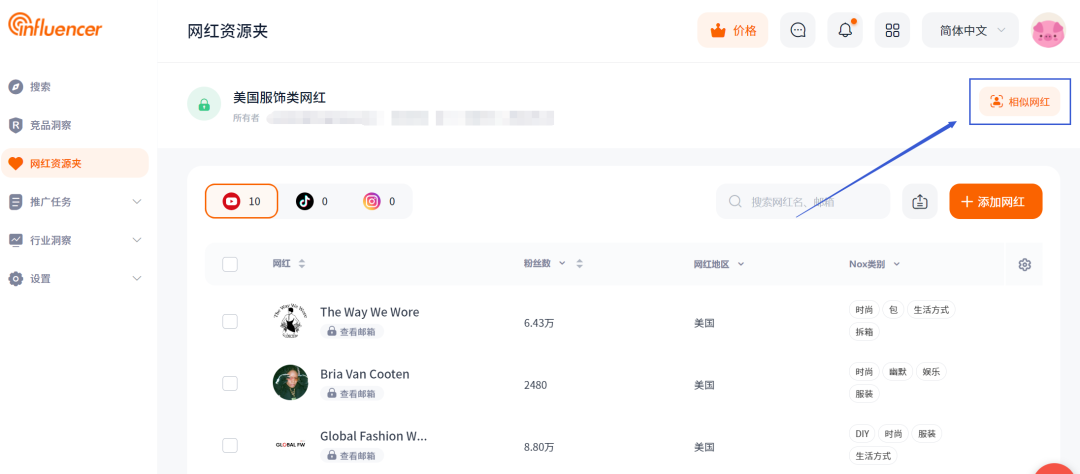This screenshot has width=1080, height=474.
Task: Click the pig profile avatar
Action: [x=1048, y=30]
